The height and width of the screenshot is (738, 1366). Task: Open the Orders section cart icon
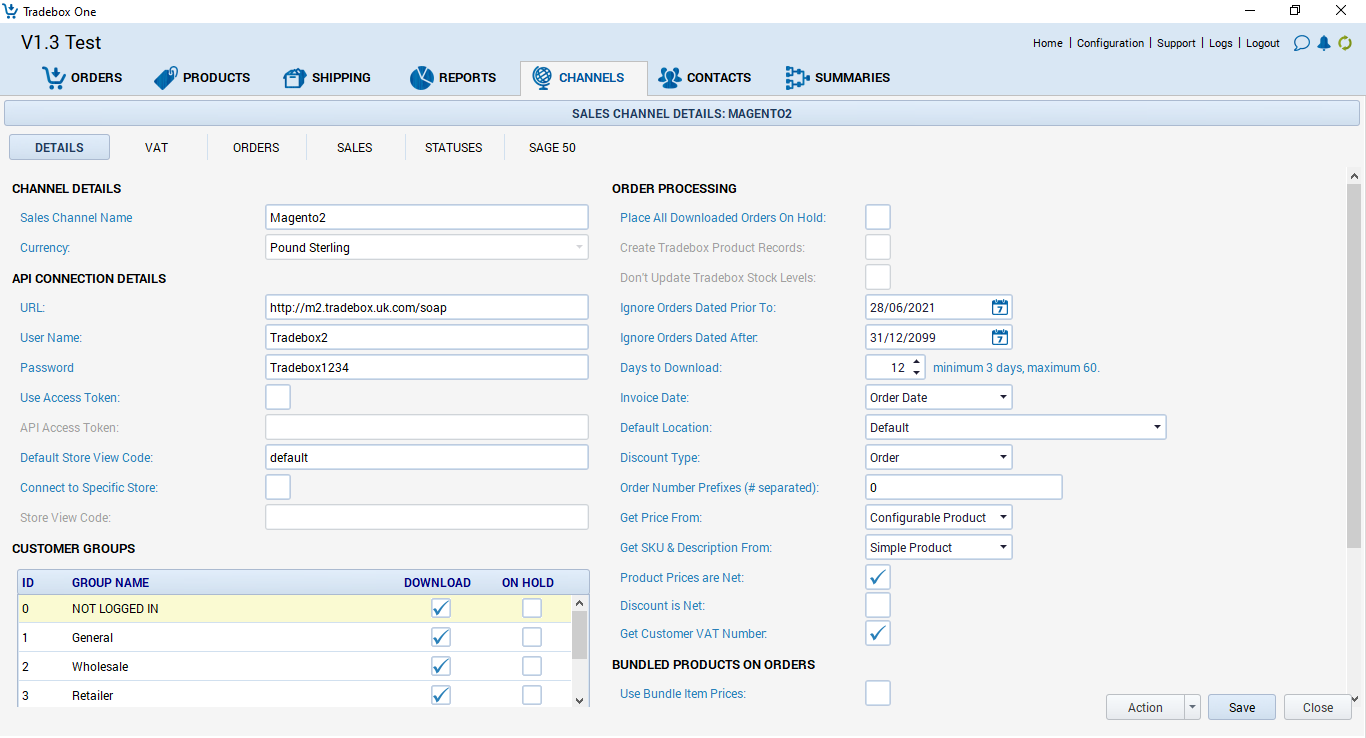tap(54, 77)
